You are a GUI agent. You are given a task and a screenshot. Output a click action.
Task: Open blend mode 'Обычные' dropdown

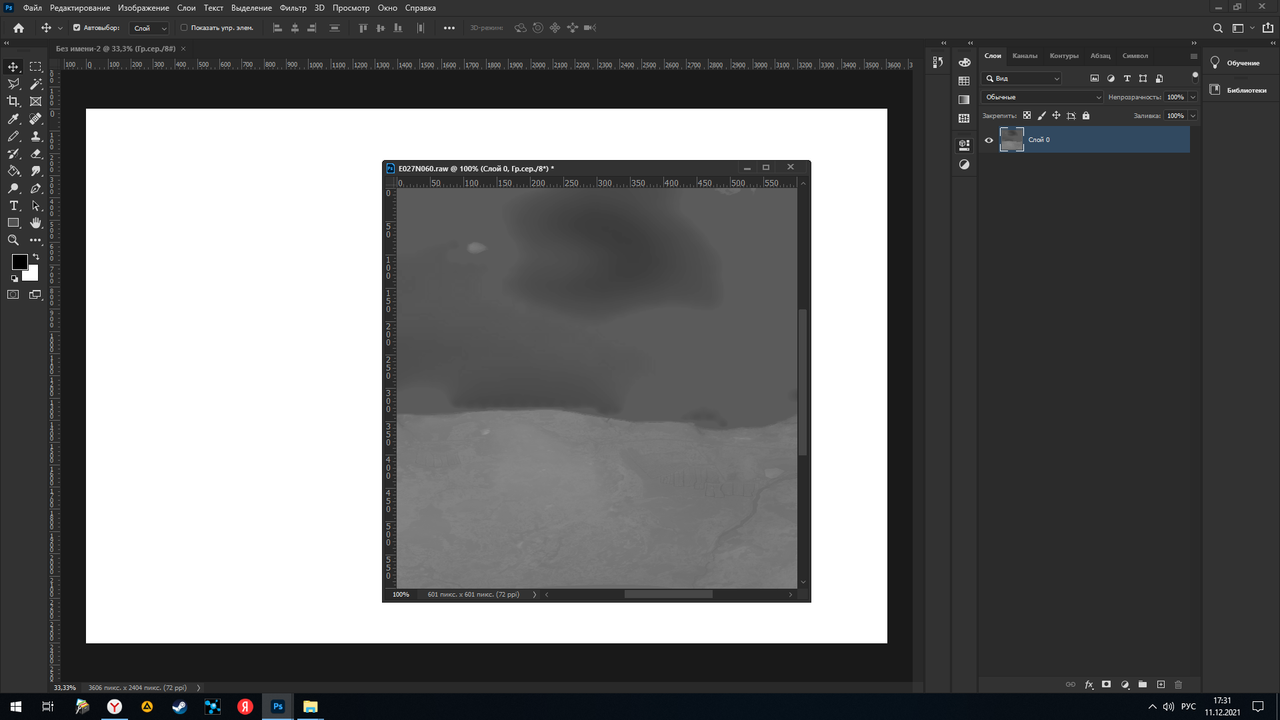pyautogui.click(x=1043, y=97)
